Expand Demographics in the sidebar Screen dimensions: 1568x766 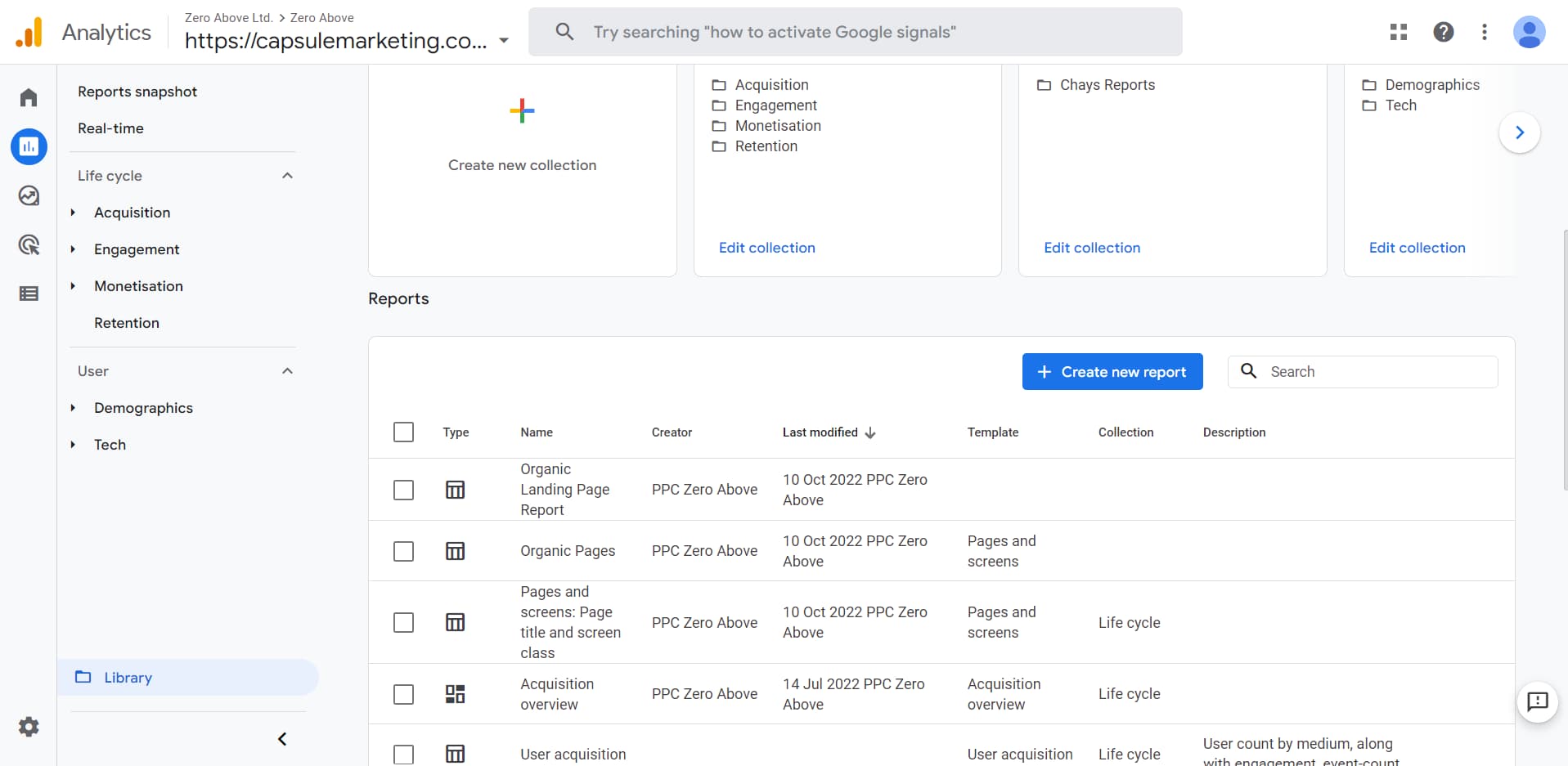(73, 408)
